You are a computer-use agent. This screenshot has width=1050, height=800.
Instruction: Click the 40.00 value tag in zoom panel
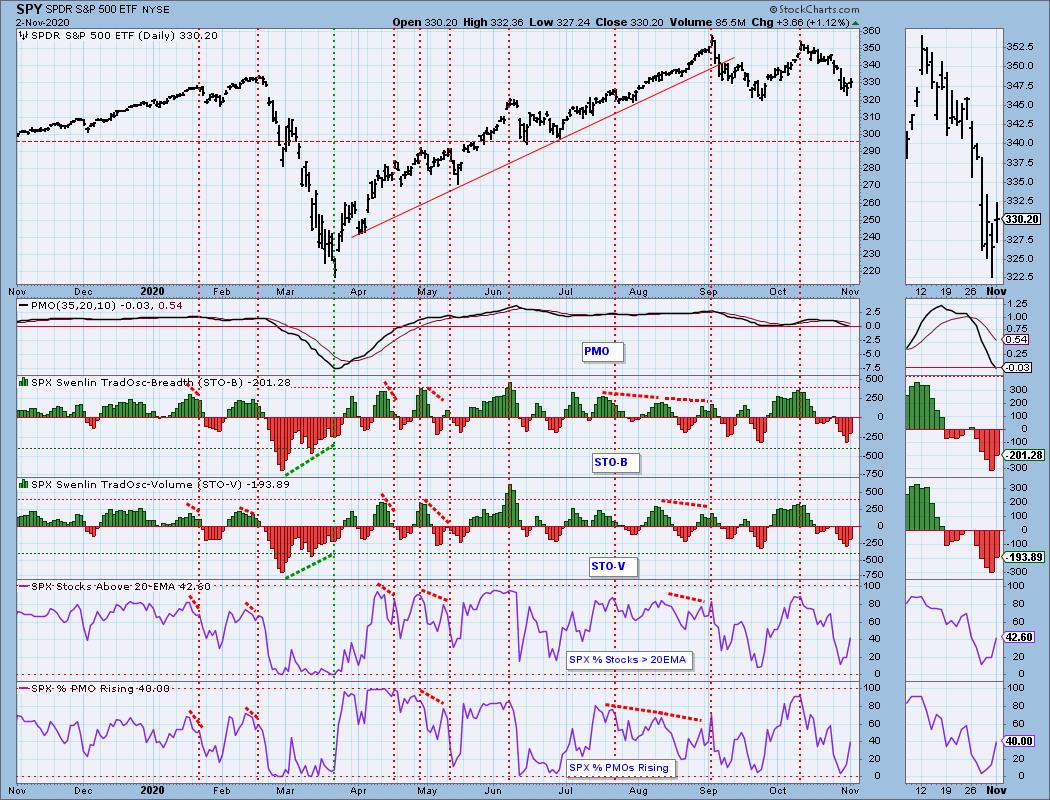[x=1019, y=741]
